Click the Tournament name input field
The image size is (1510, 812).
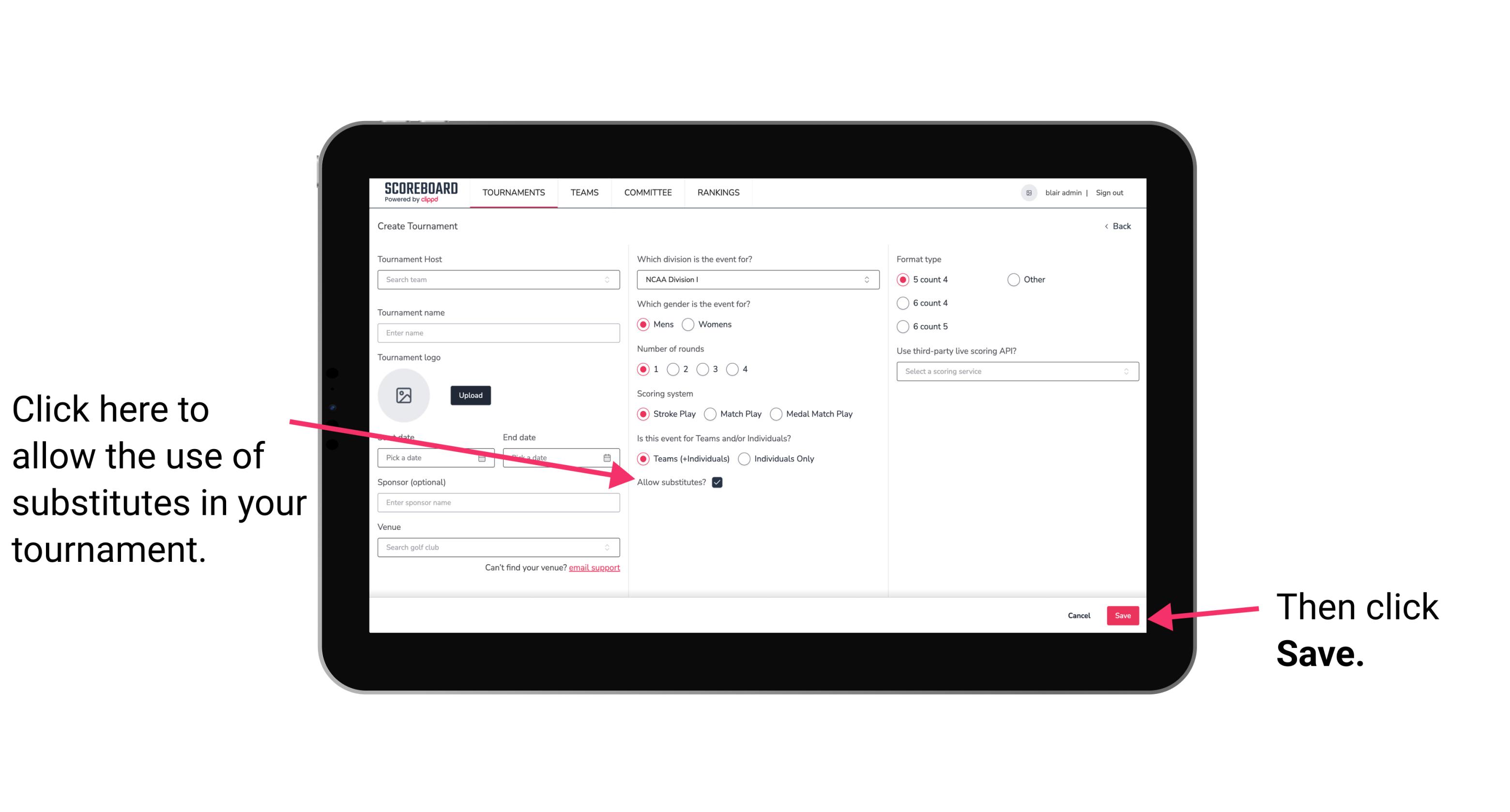499,333
